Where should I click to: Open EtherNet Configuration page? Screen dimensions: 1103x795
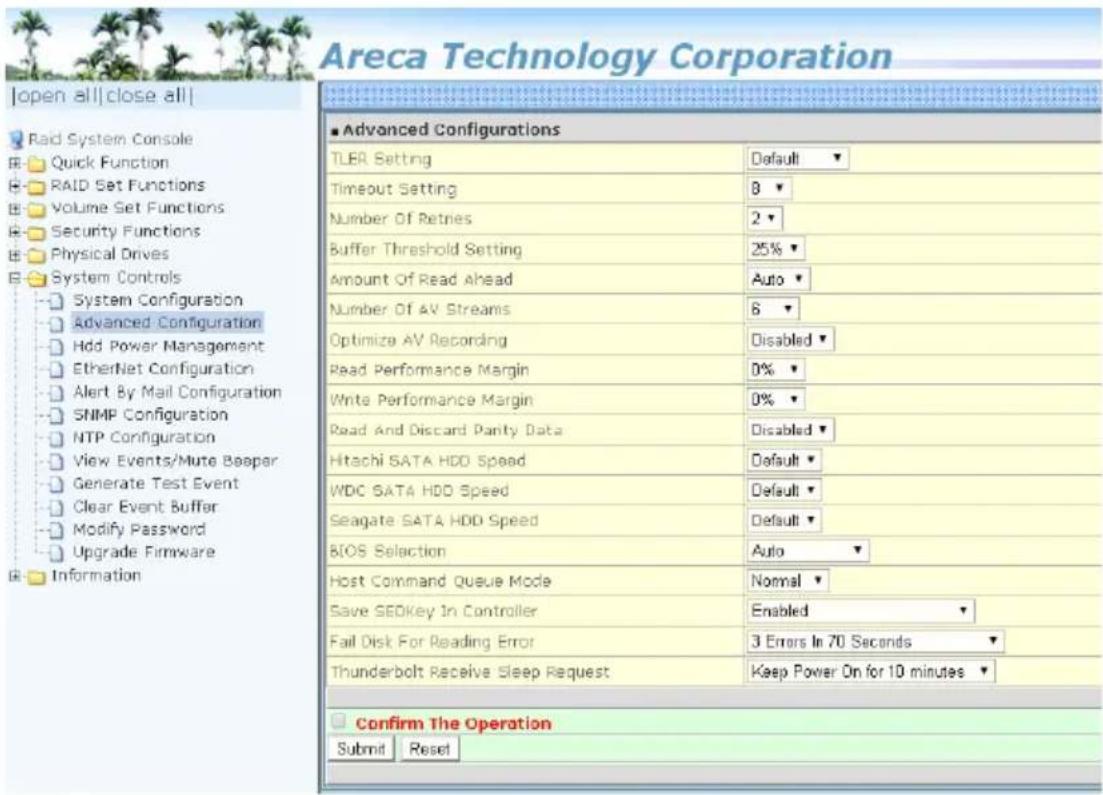163,369
